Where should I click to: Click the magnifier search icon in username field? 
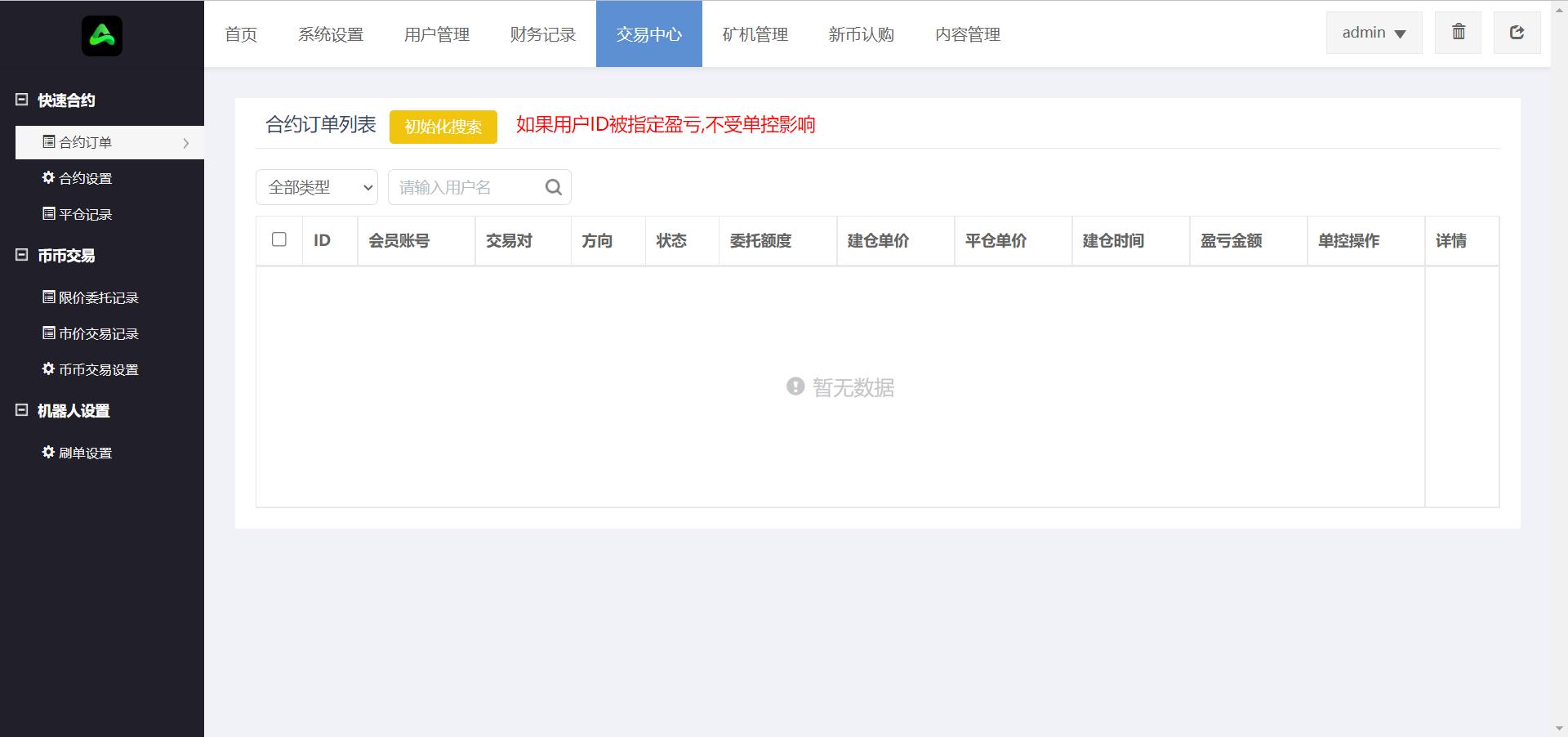[553, 187]
